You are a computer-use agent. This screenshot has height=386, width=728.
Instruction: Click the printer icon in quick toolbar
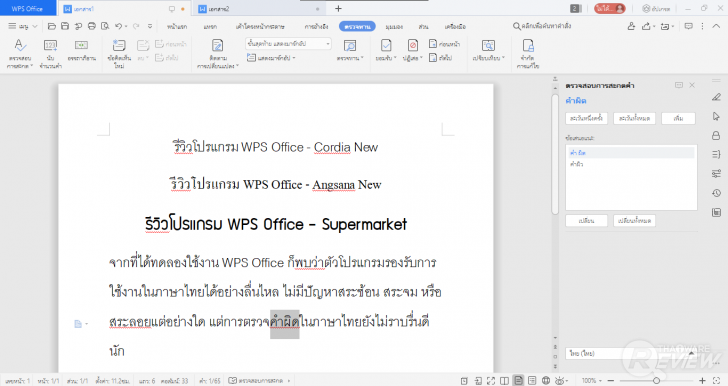(92, 26)
